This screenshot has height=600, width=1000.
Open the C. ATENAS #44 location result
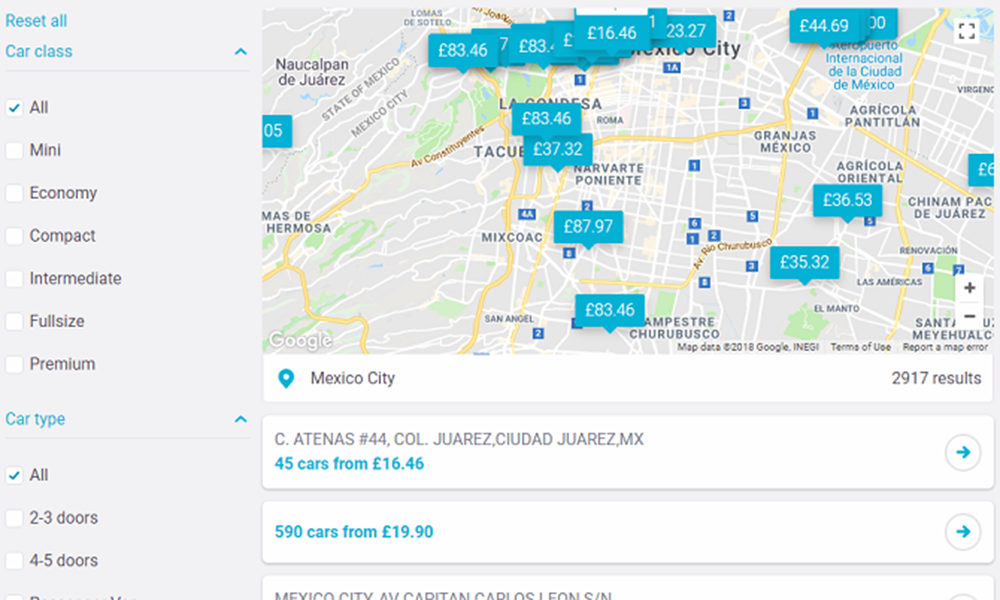click(x=459, y=440)
